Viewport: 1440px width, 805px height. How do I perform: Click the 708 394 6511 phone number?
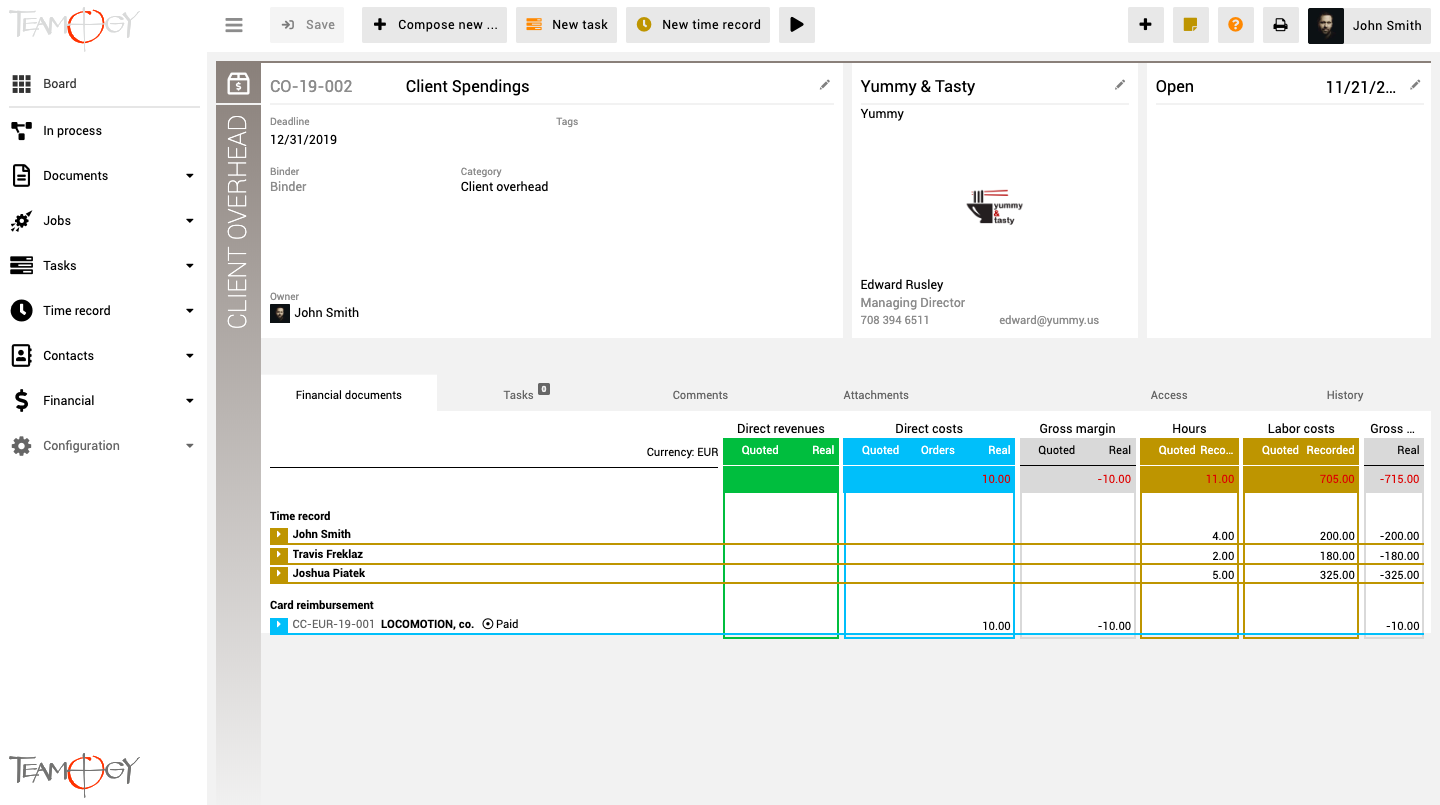pos(895,320)
